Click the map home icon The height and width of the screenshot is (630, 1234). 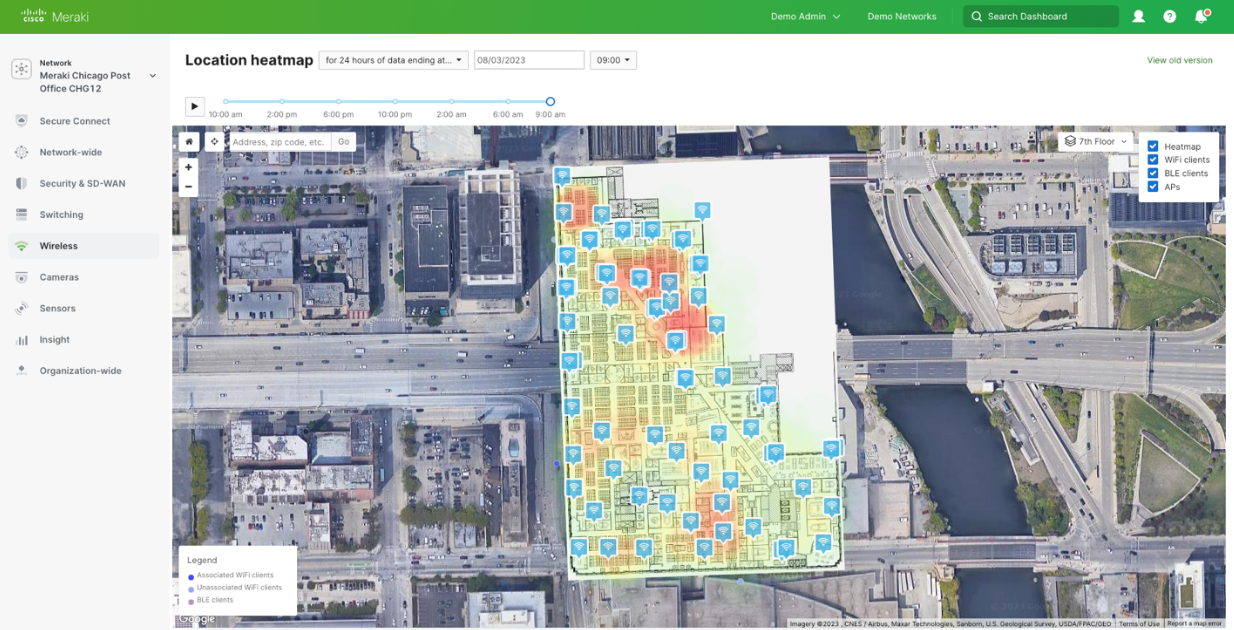[189, 142]
